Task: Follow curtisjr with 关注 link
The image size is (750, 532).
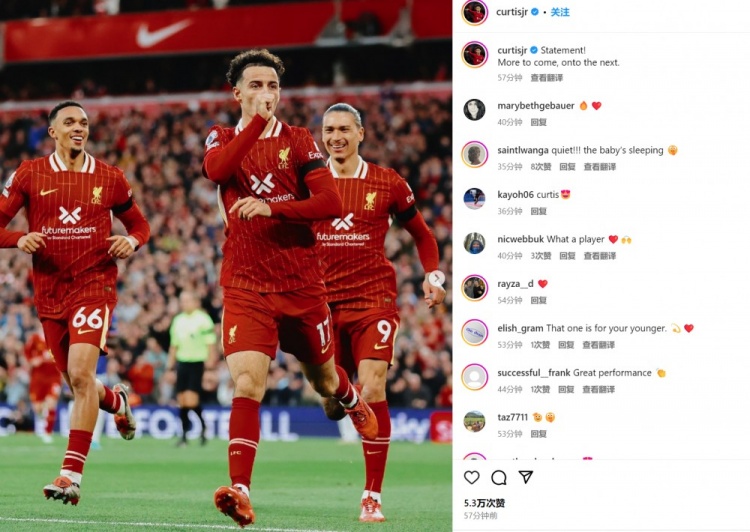Action: [560, 12]
